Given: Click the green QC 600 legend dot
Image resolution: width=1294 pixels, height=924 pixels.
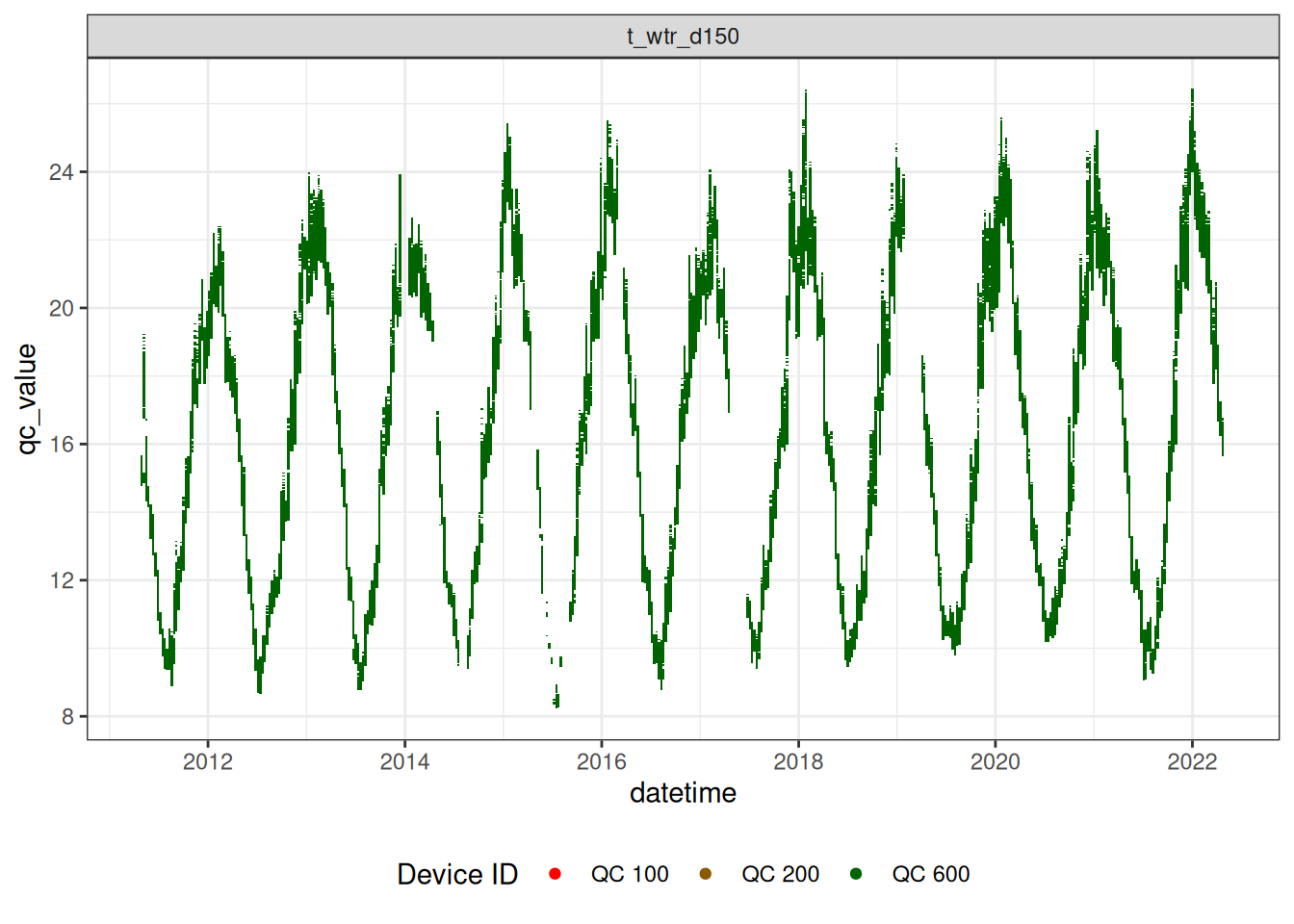Looking at the screenshot, I should (856, 874).
